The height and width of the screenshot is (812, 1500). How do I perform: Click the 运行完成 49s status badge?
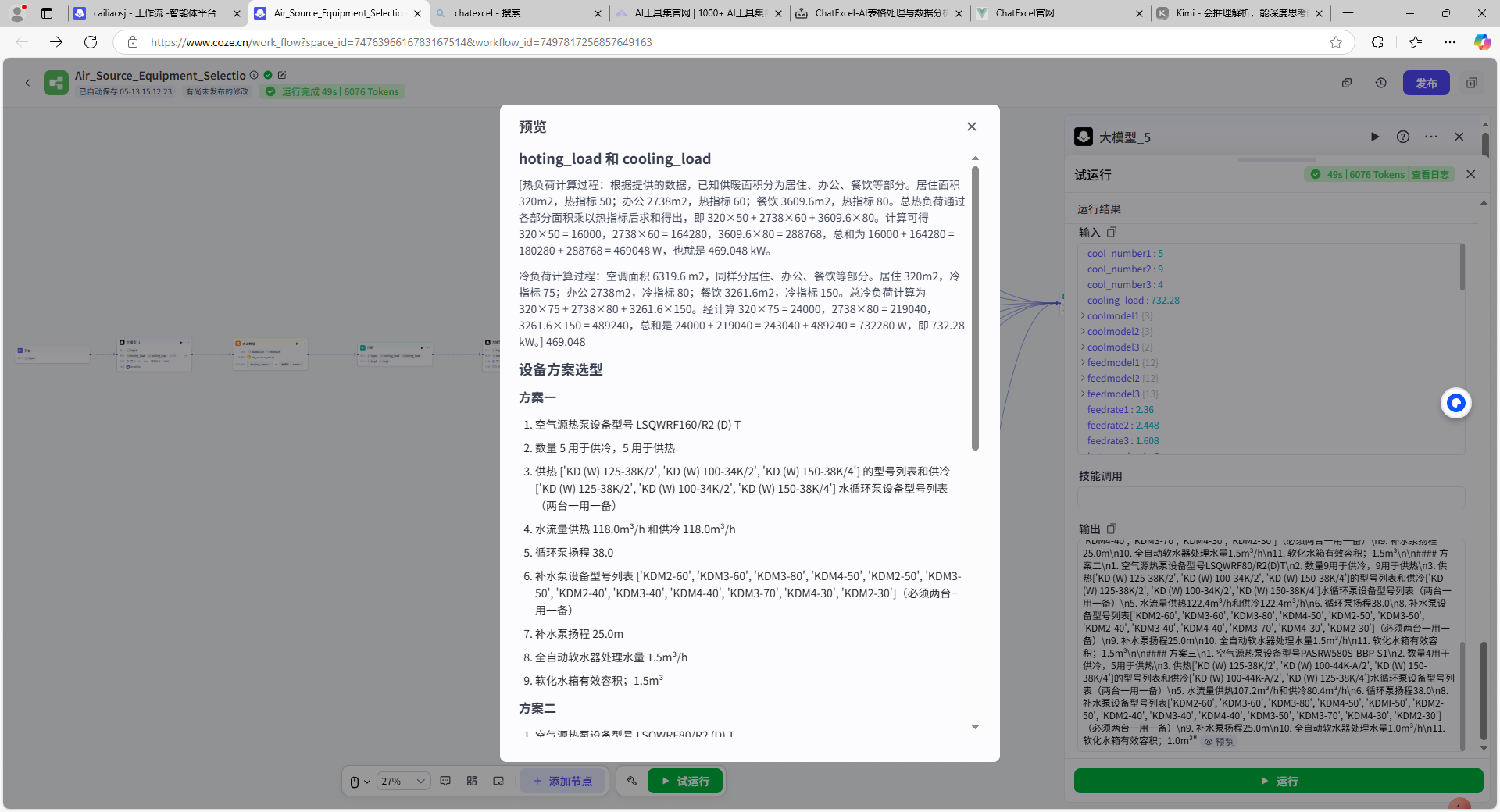332,92
